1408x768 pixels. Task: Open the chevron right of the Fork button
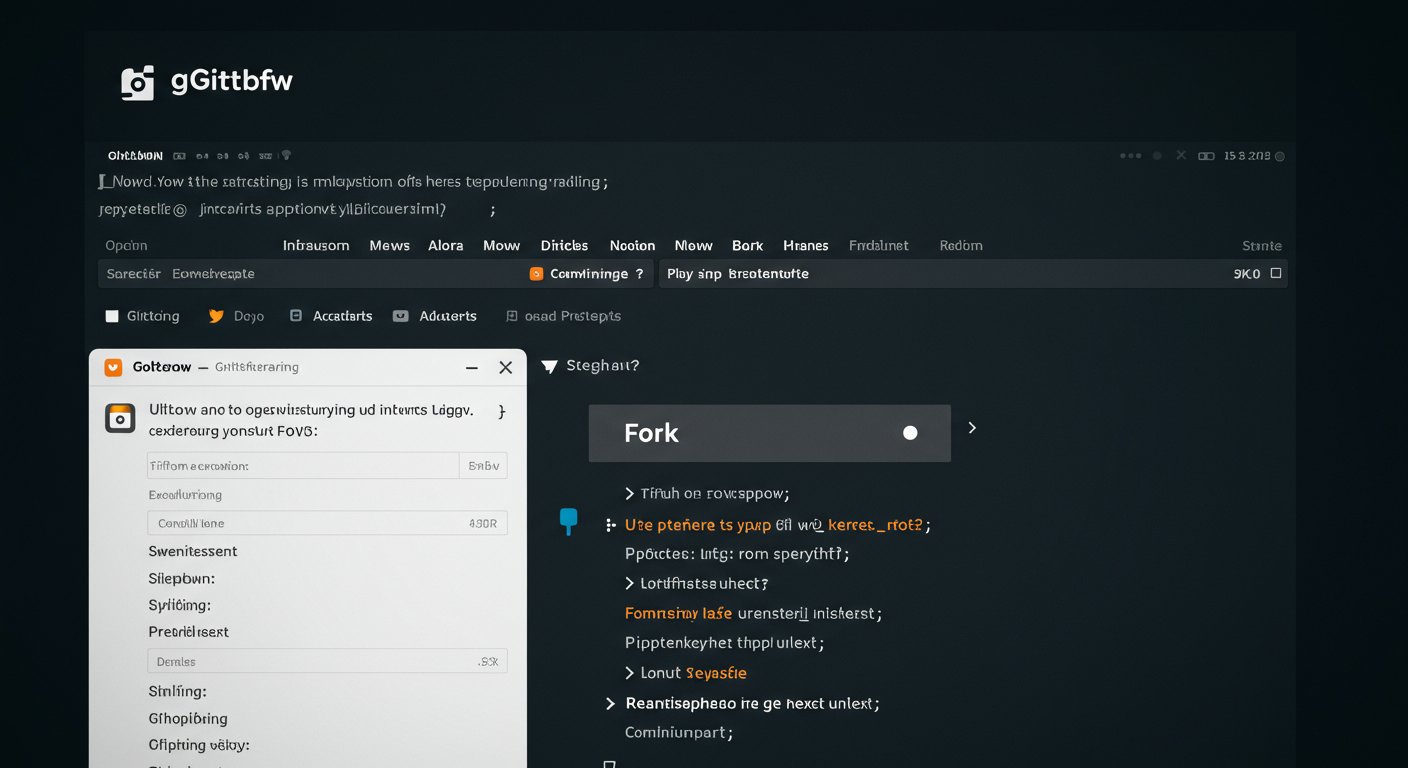click(x=971, y=427)
